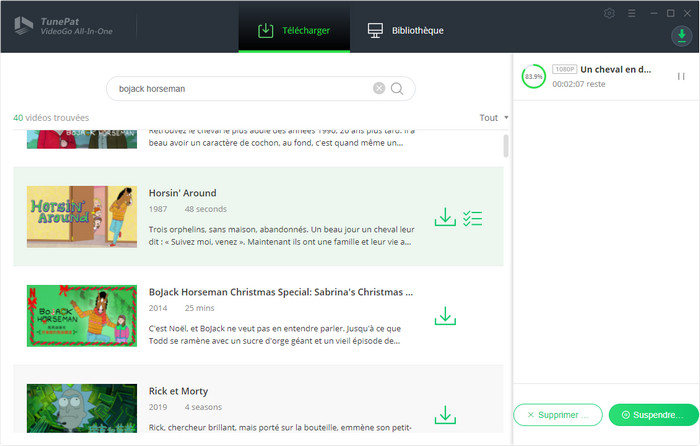
Task: Click the 40 vidéos trouvées label
Action: [51, 118]
